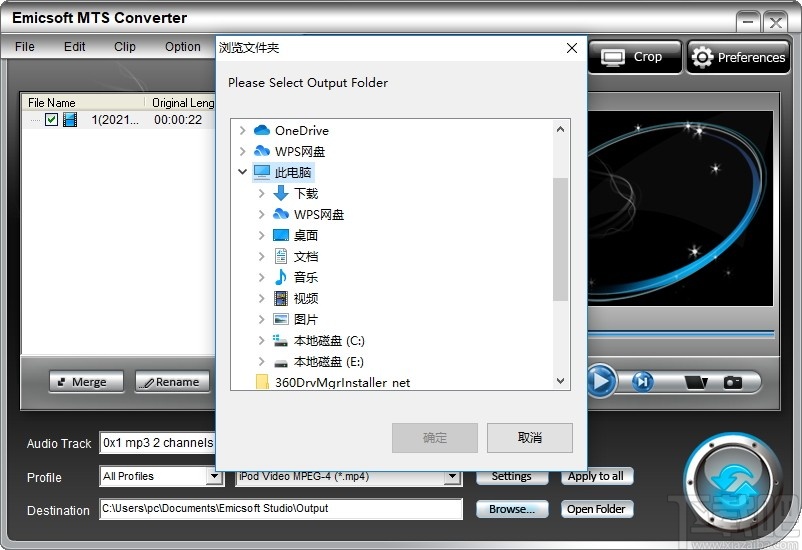
Task: Select the WPS网盘 cloud icon below OneDrive
Action: (262, 151)
